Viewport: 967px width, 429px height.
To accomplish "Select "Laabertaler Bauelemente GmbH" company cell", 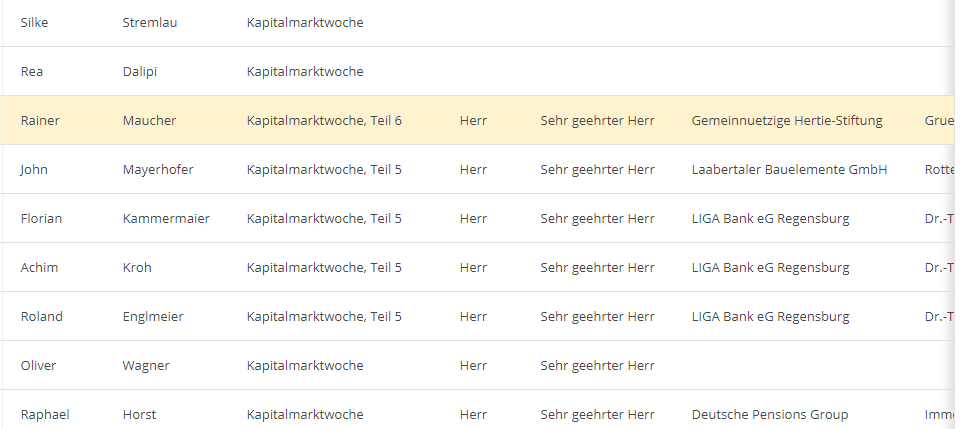I will [x=789, y=170].
